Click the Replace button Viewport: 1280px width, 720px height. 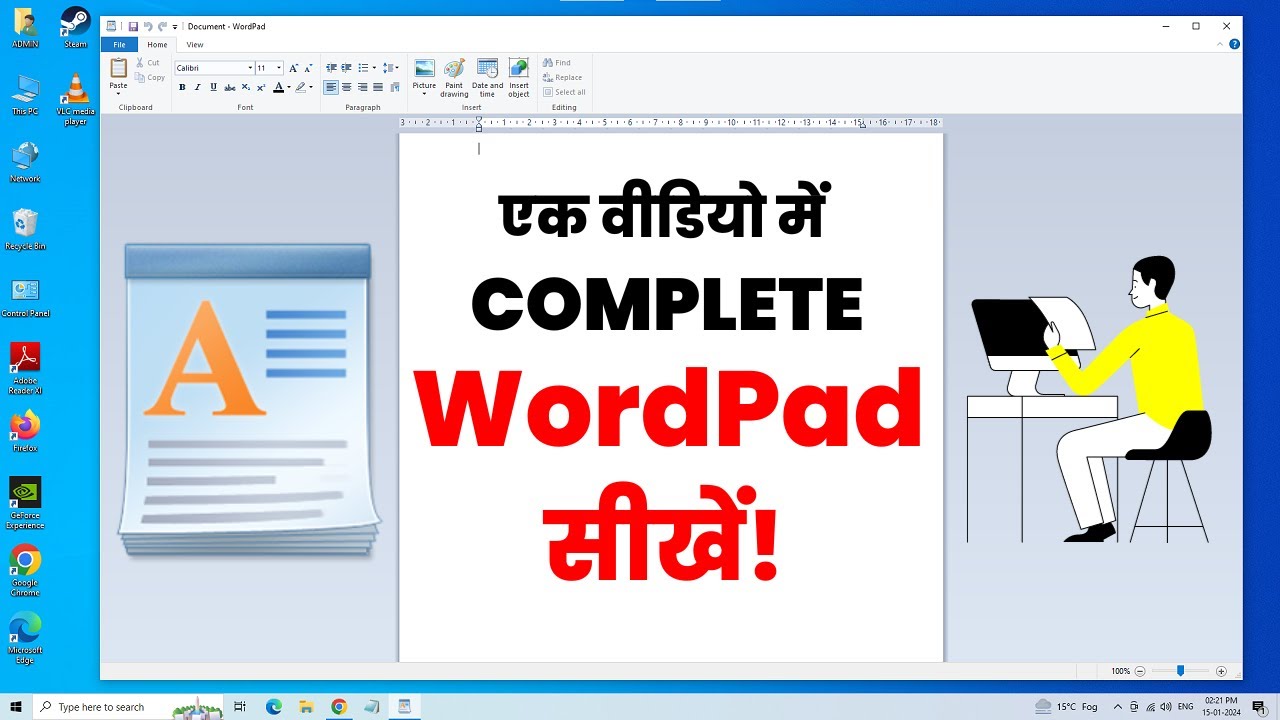coord(562,77)
